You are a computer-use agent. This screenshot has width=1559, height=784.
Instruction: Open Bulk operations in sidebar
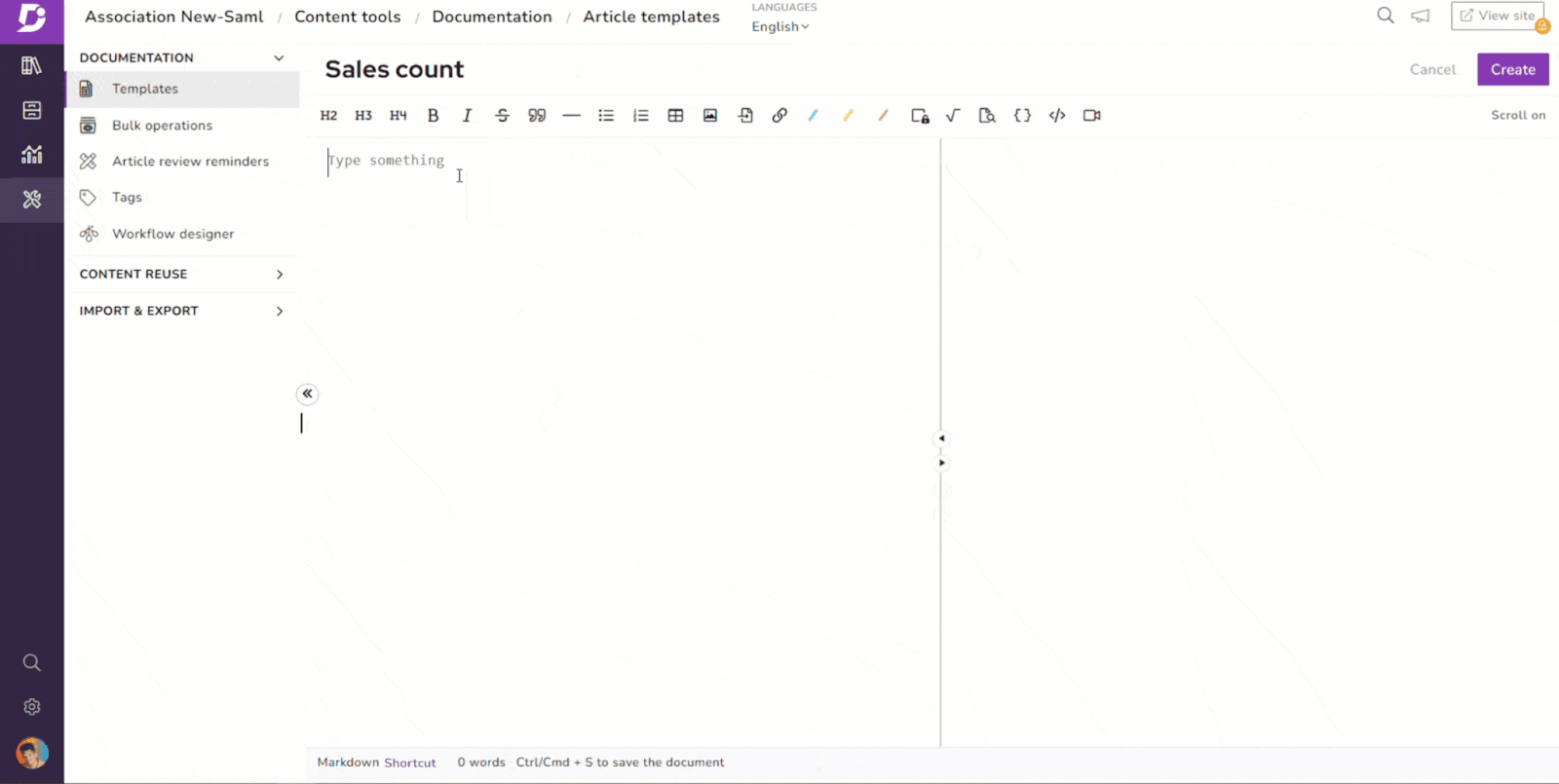tap(162, 126)
